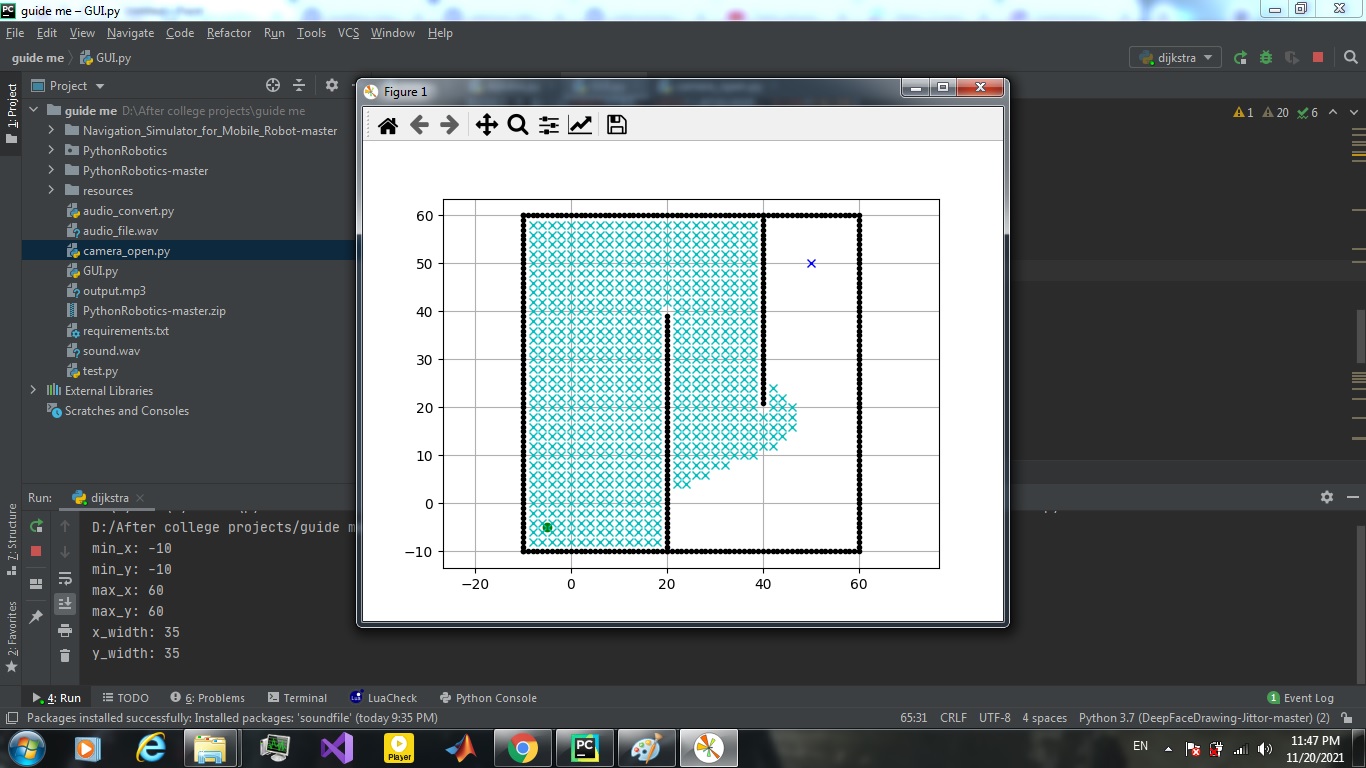Open the File menu

click(x=14, y=33)
